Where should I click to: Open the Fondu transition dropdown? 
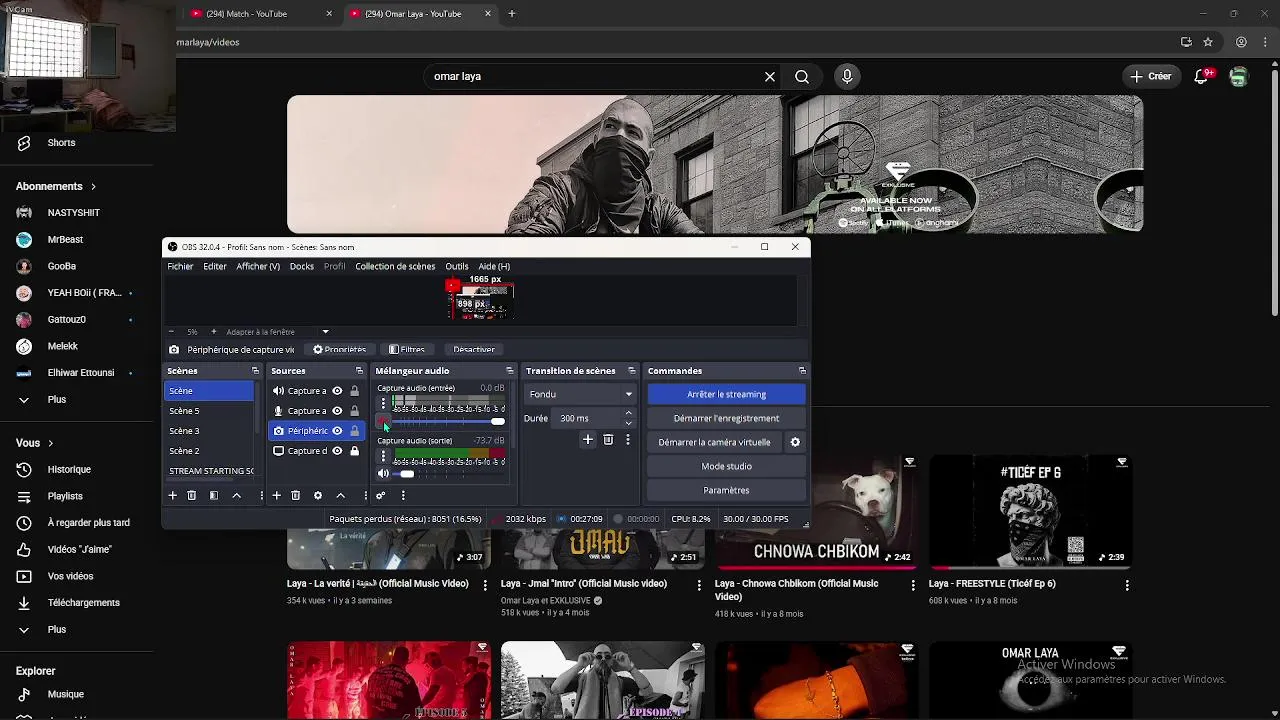pyautogui.click(x=580, y=394)
